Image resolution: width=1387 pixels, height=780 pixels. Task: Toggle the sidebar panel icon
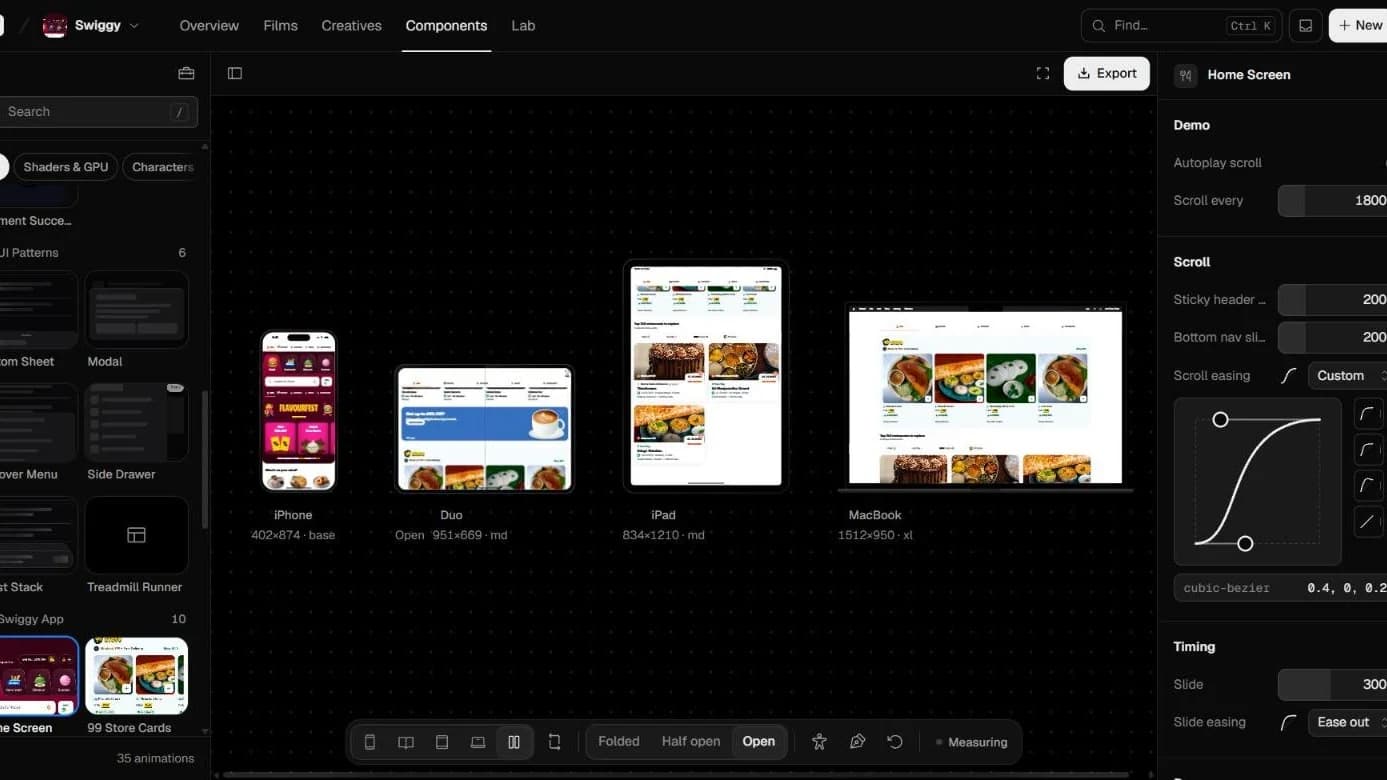[235, 73]
